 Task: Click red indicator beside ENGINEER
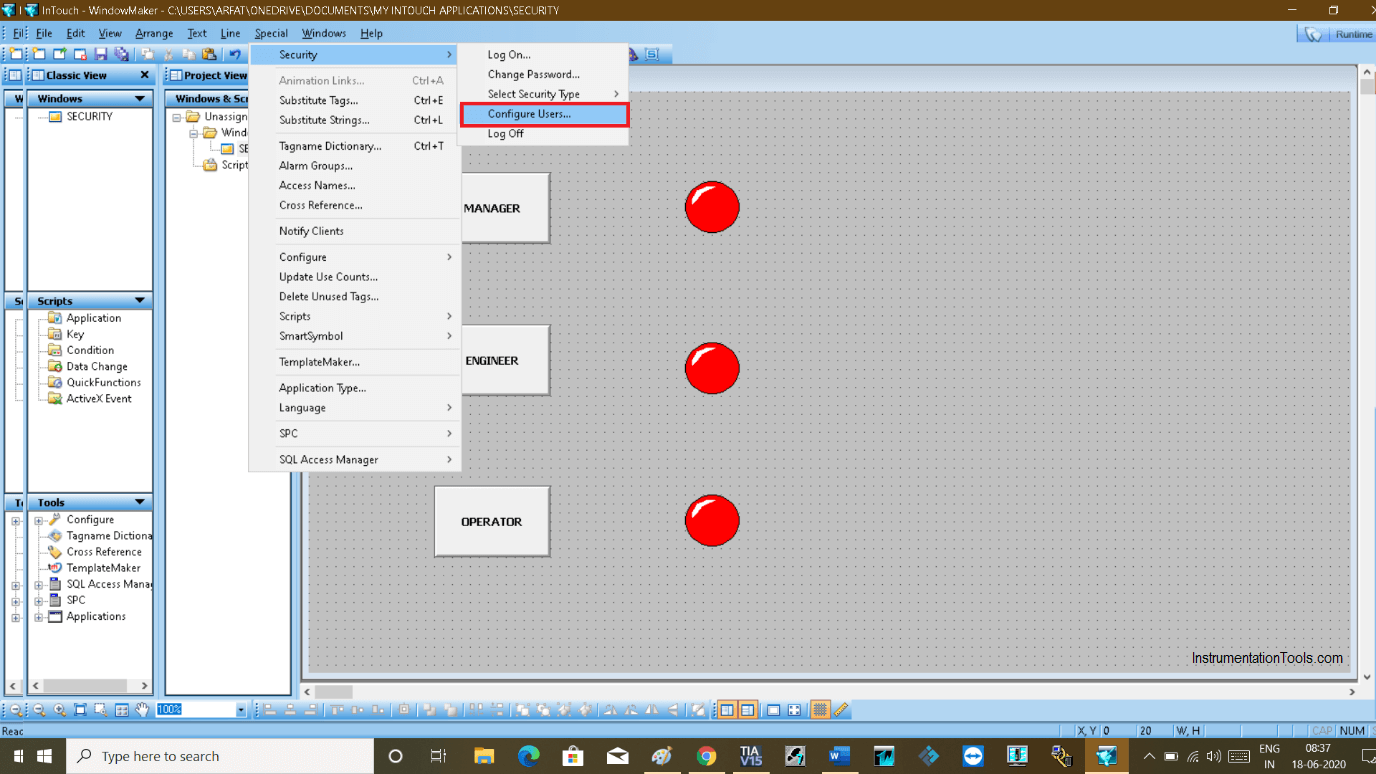712,368
